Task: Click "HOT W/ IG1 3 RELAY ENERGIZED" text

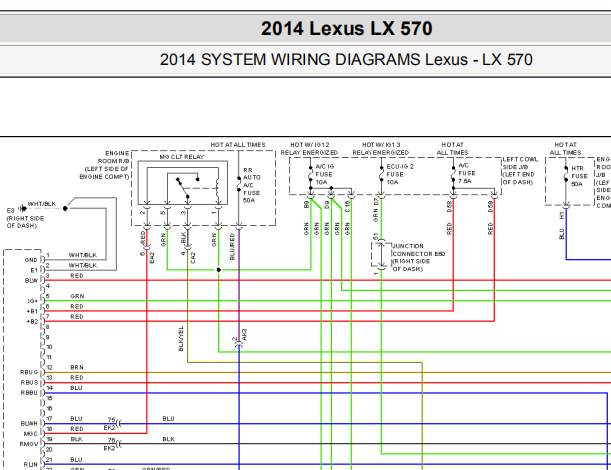Action: tap(381, 148)
